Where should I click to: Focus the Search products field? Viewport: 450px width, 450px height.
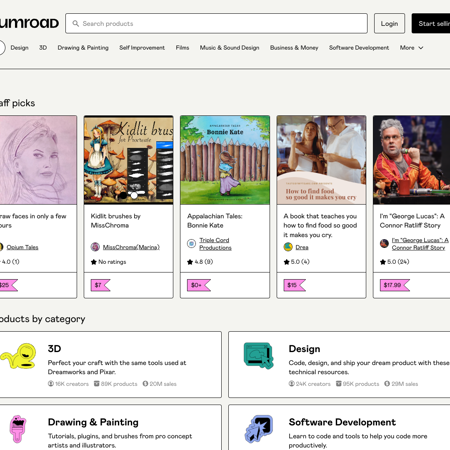[x=217, y=23]
